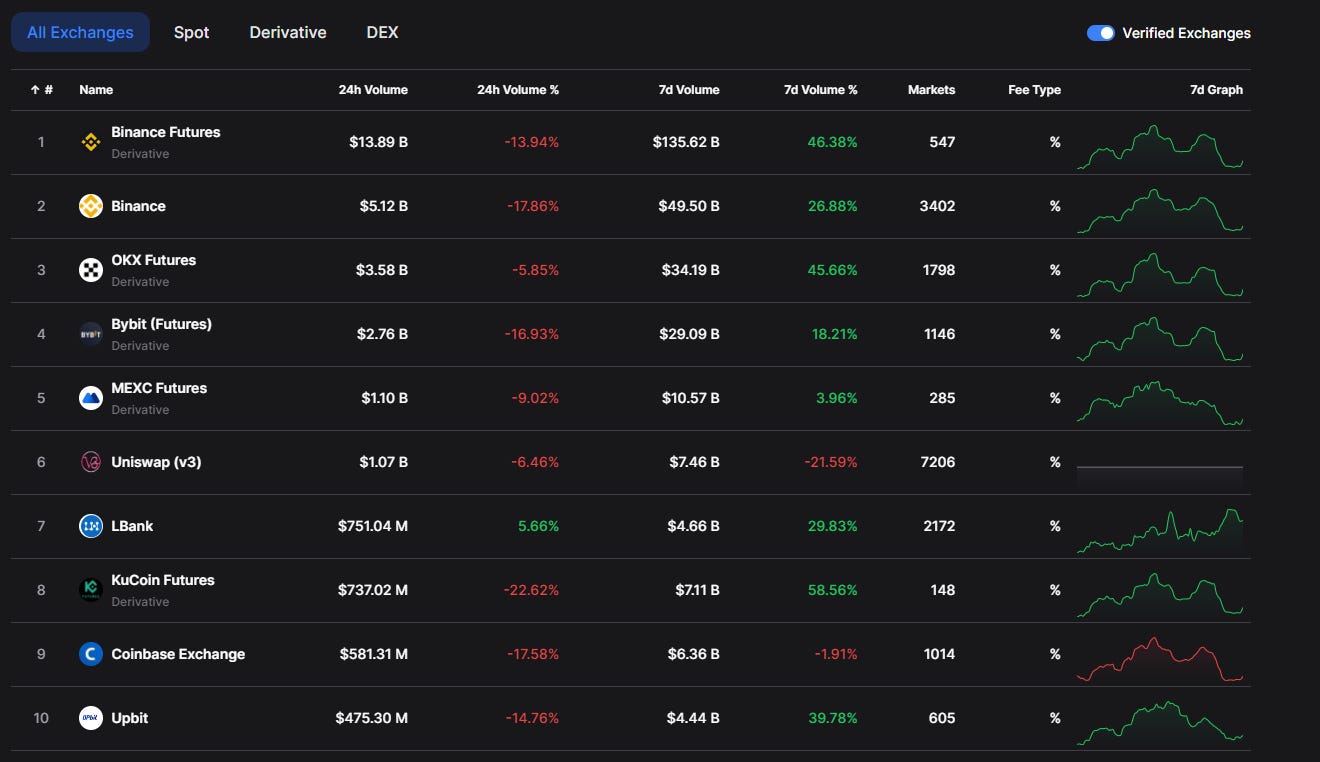Viewport: 1320px width, 762px height.
Task: Sort by Name column header
Action: (x=96, y=90)
